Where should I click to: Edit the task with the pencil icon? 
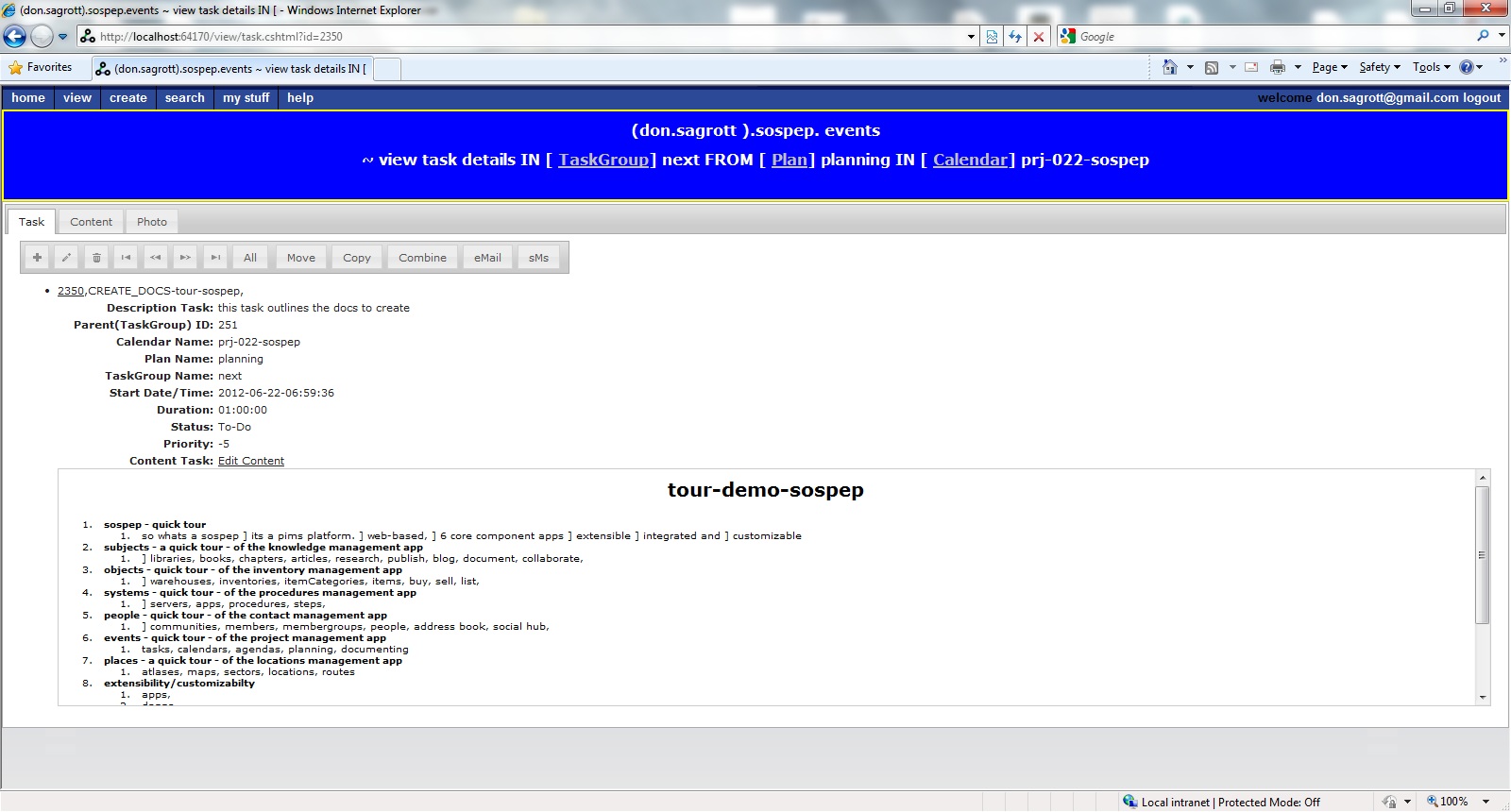point(66,257)
